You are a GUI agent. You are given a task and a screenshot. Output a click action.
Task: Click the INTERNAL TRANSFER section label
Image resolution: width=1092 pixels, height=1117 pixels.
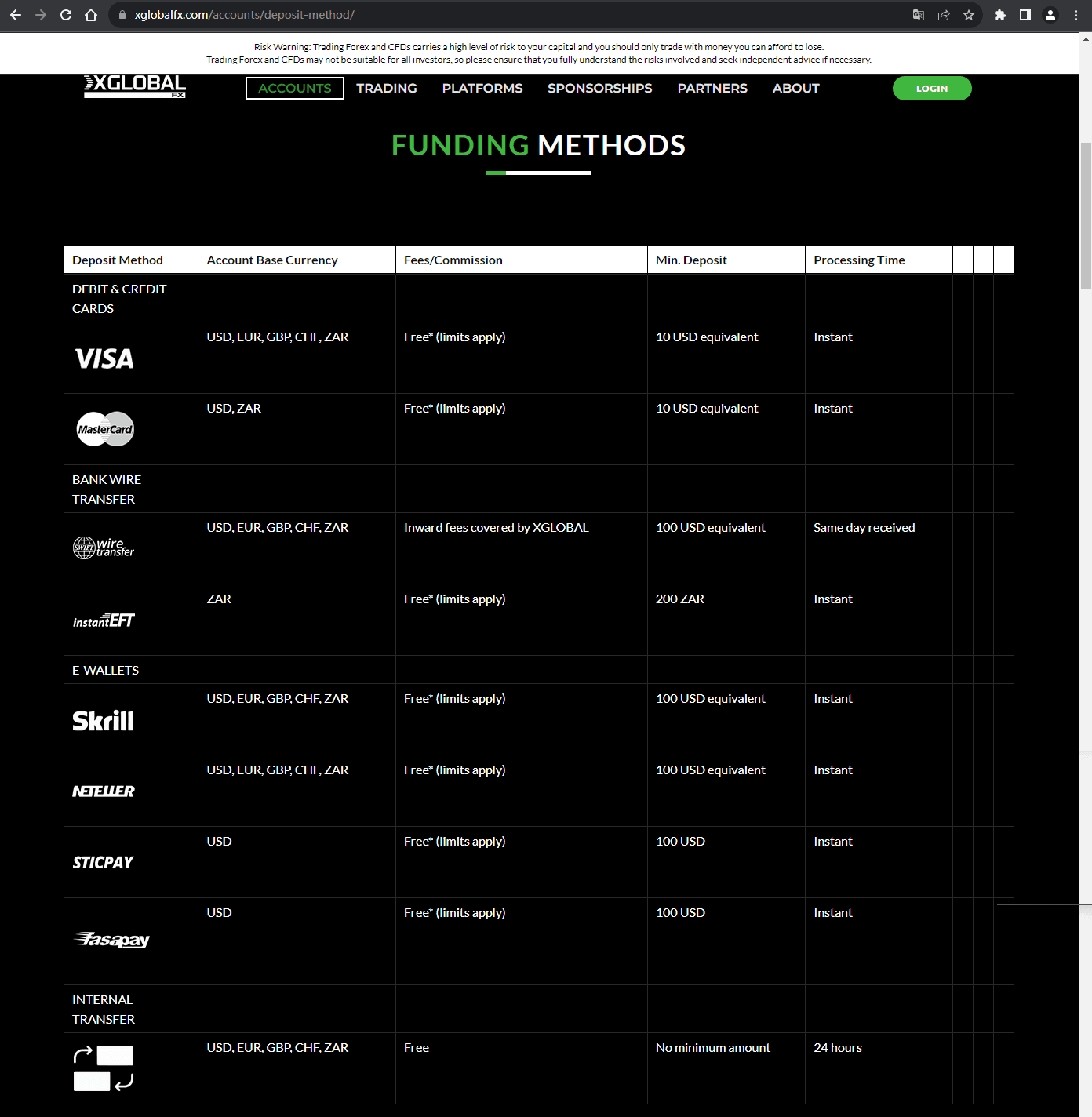pos(104,1010)
